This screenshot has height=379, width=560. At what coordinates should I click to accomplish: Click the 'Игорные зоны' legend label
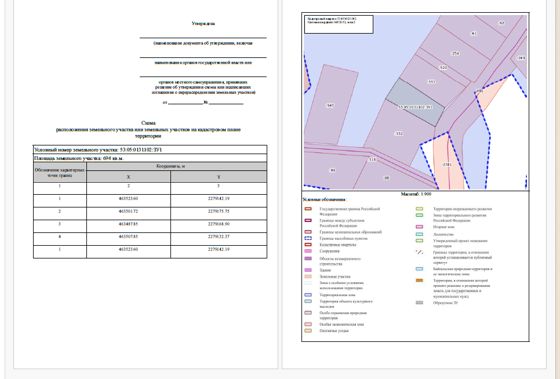(444, 227)
